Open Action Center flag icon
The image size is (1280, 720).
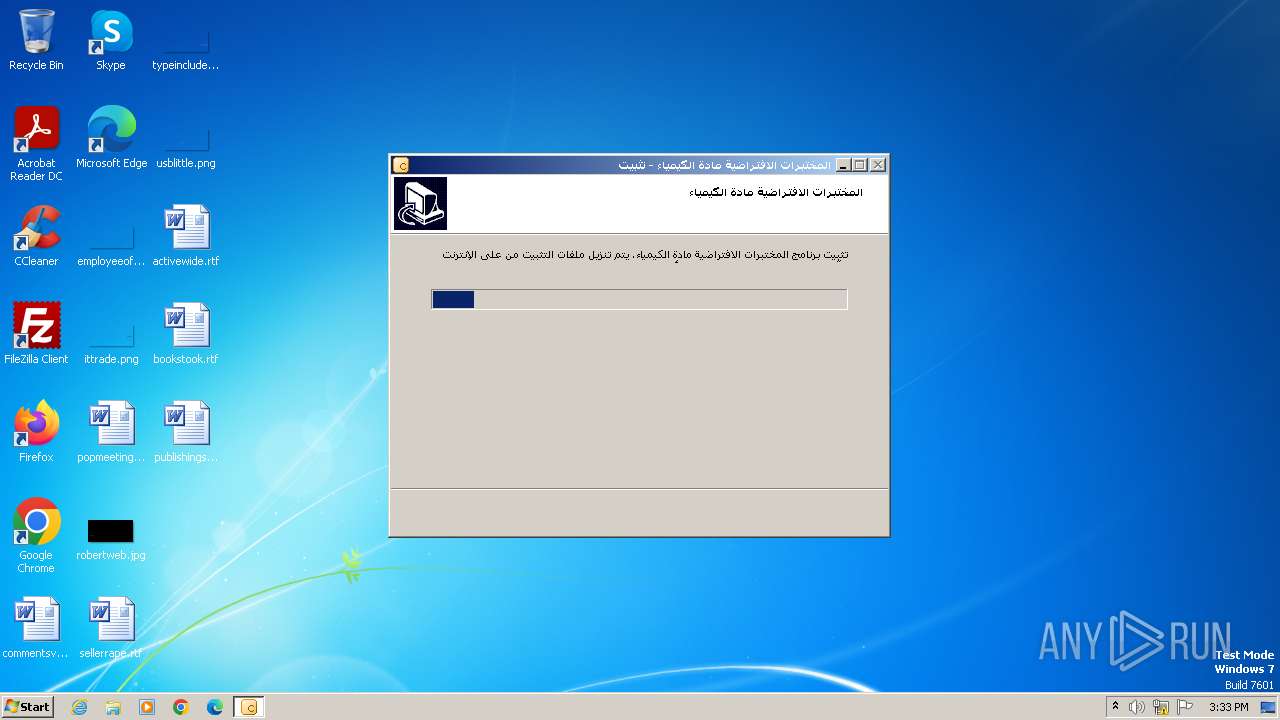tap(1186, 707)
